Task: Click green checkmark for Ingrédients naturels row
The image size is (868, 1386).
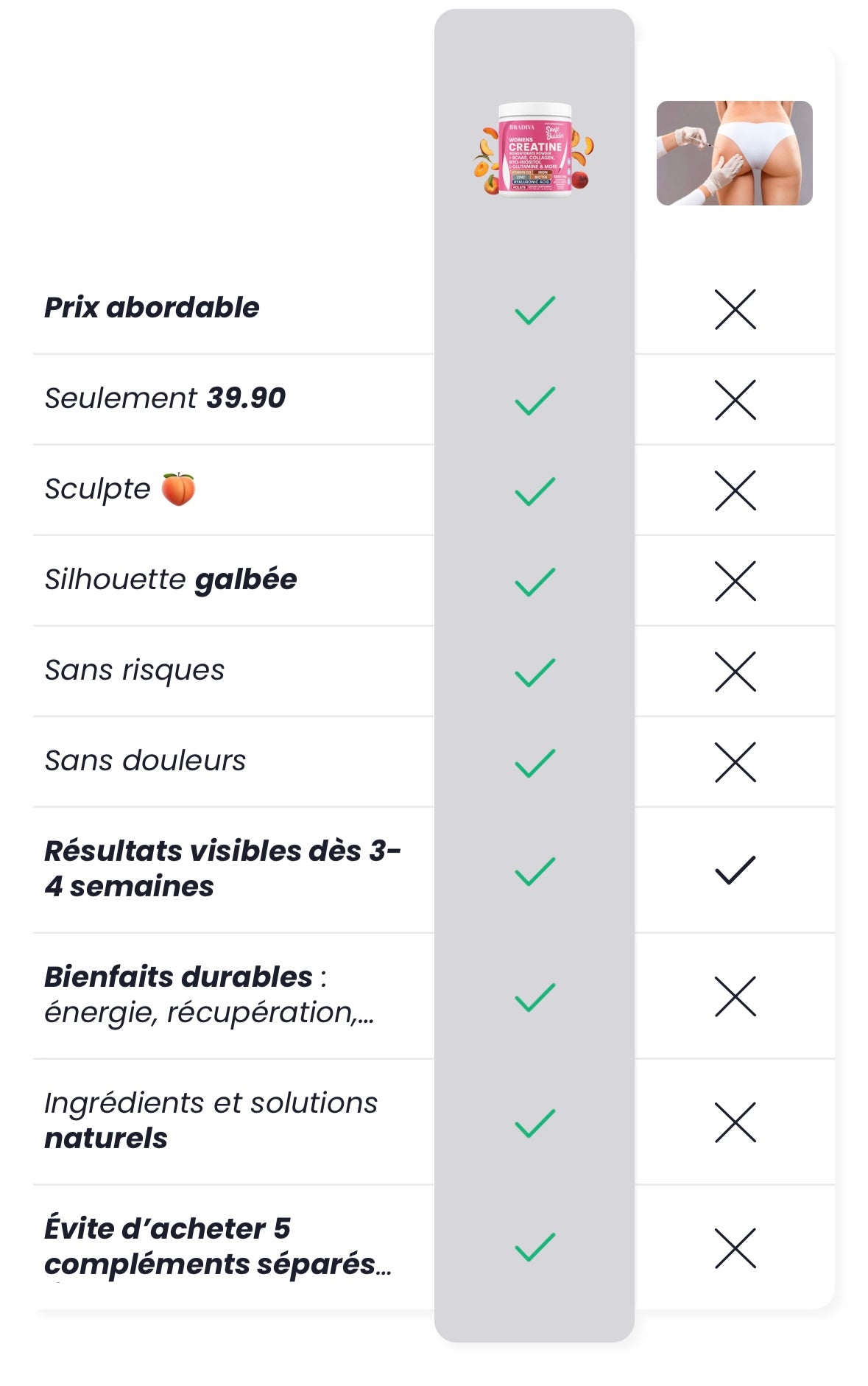Action: 534,1123
